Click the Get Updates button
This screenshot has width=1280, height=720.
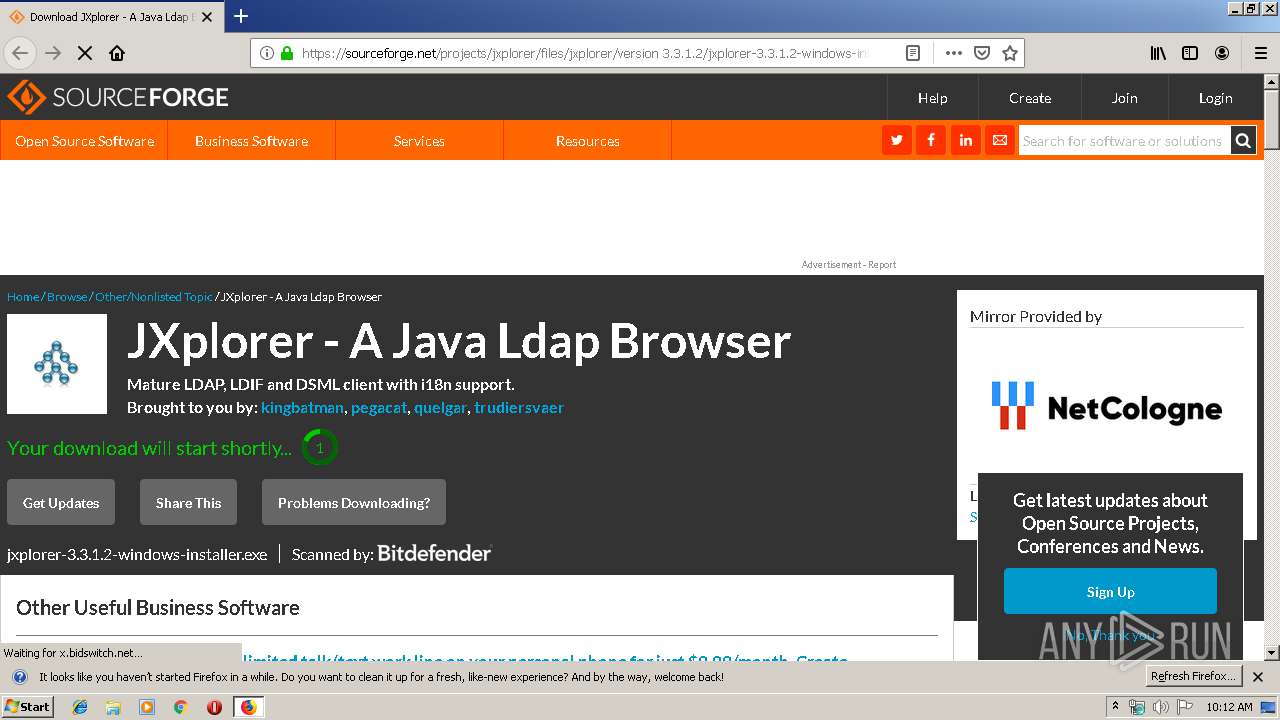61,502
